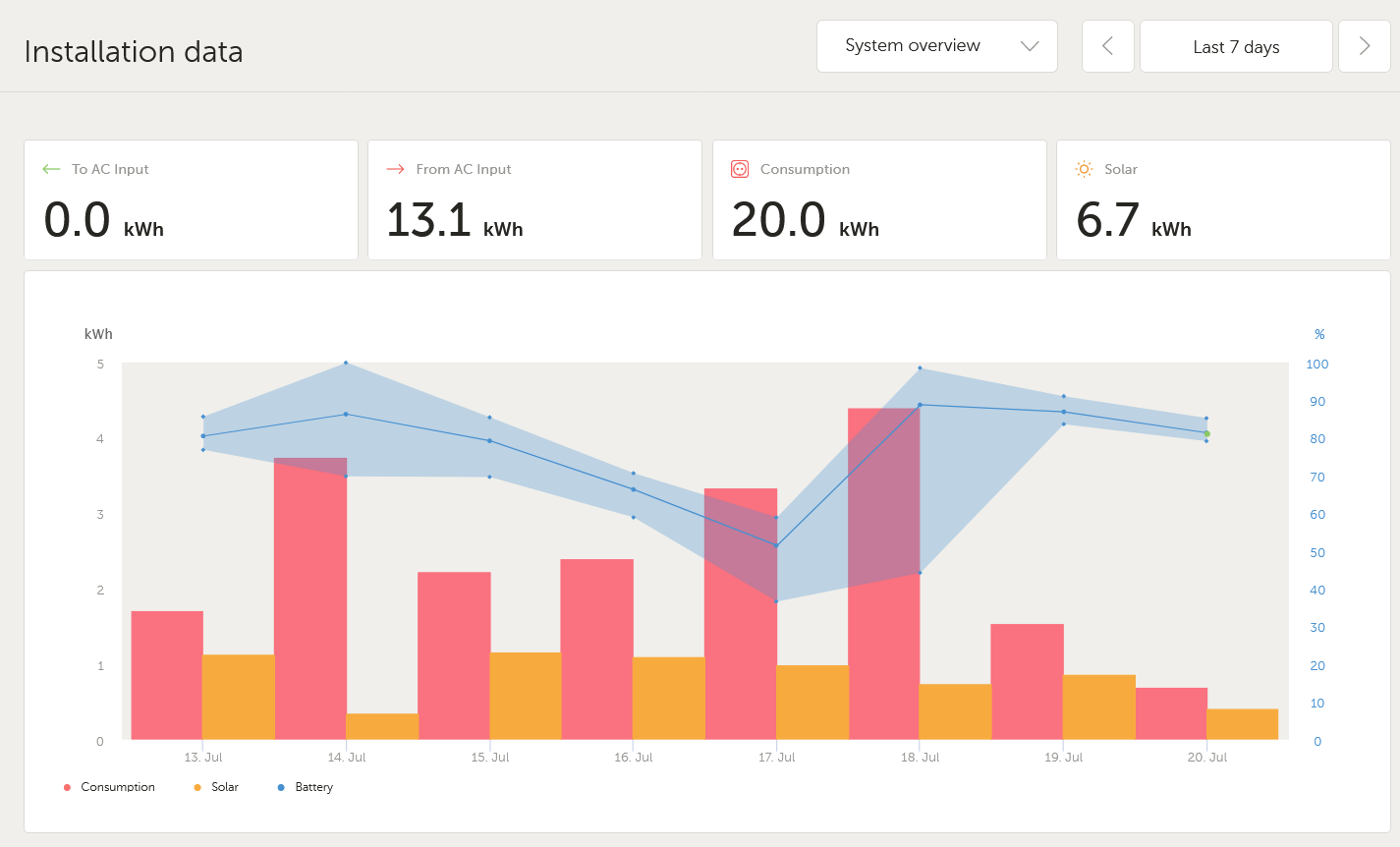
Task: Go to previous period with left chevron
Action: (1107, 46)
